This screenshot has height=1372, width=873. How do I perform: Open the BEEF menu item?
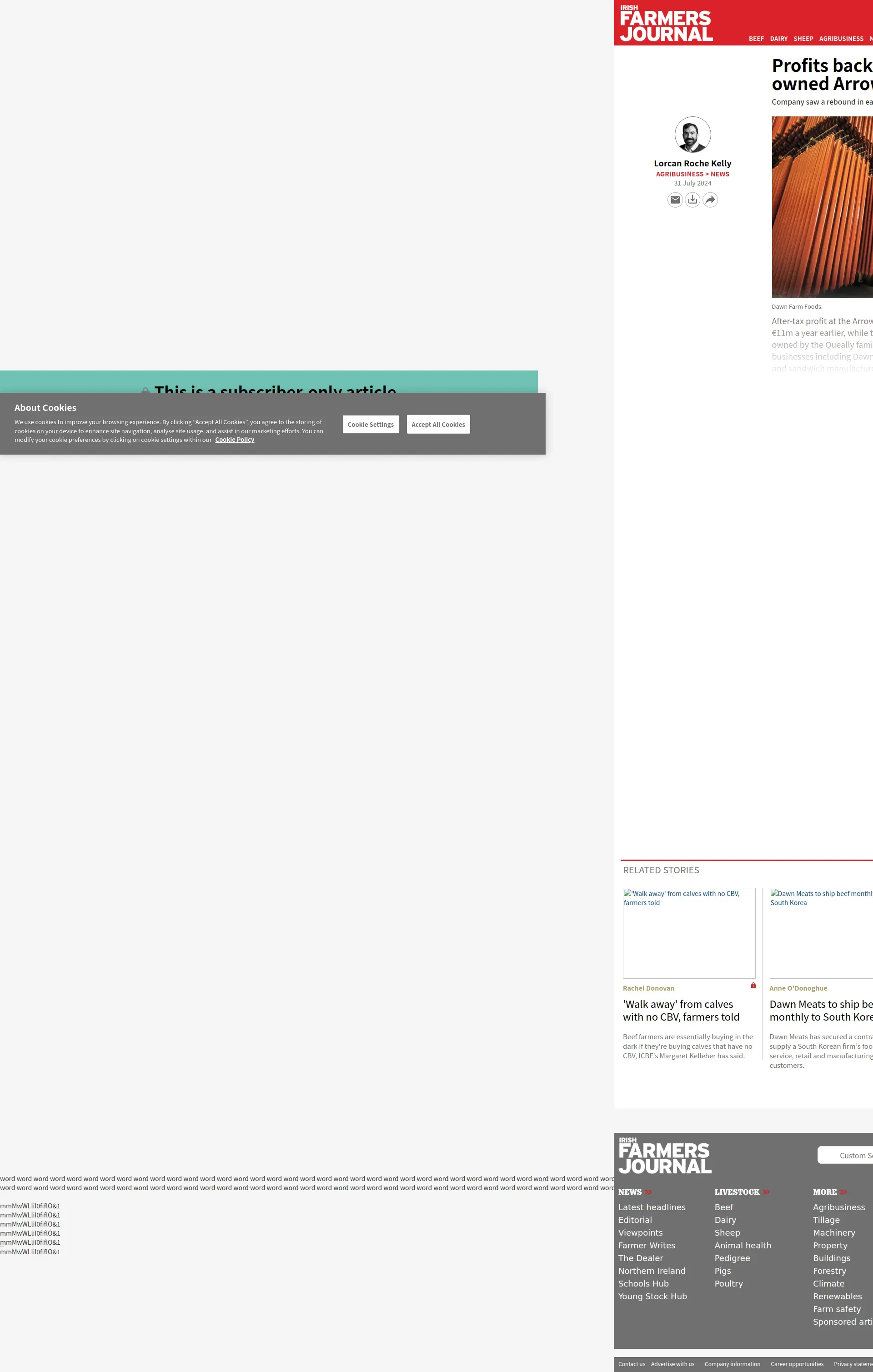(756, 39)
